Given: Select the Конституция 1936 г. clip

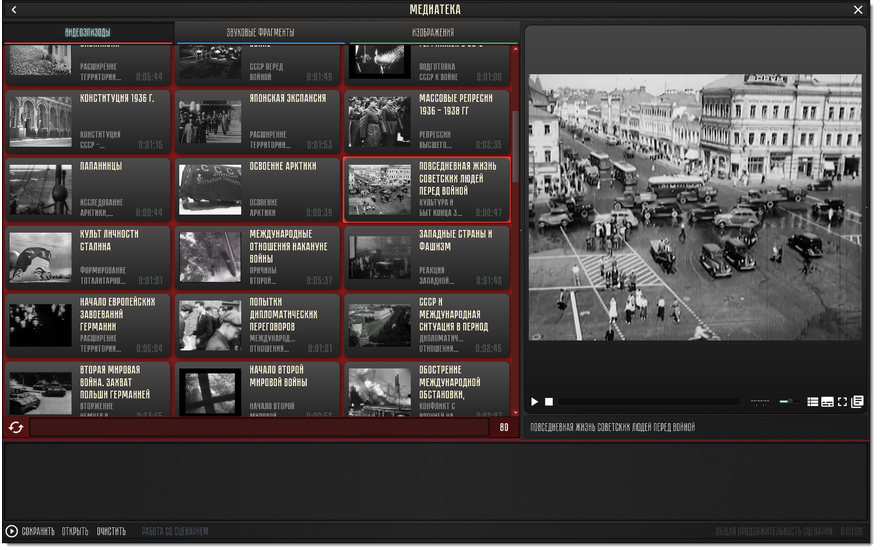Looking at the screenshot, I should [x=88, y=121].
